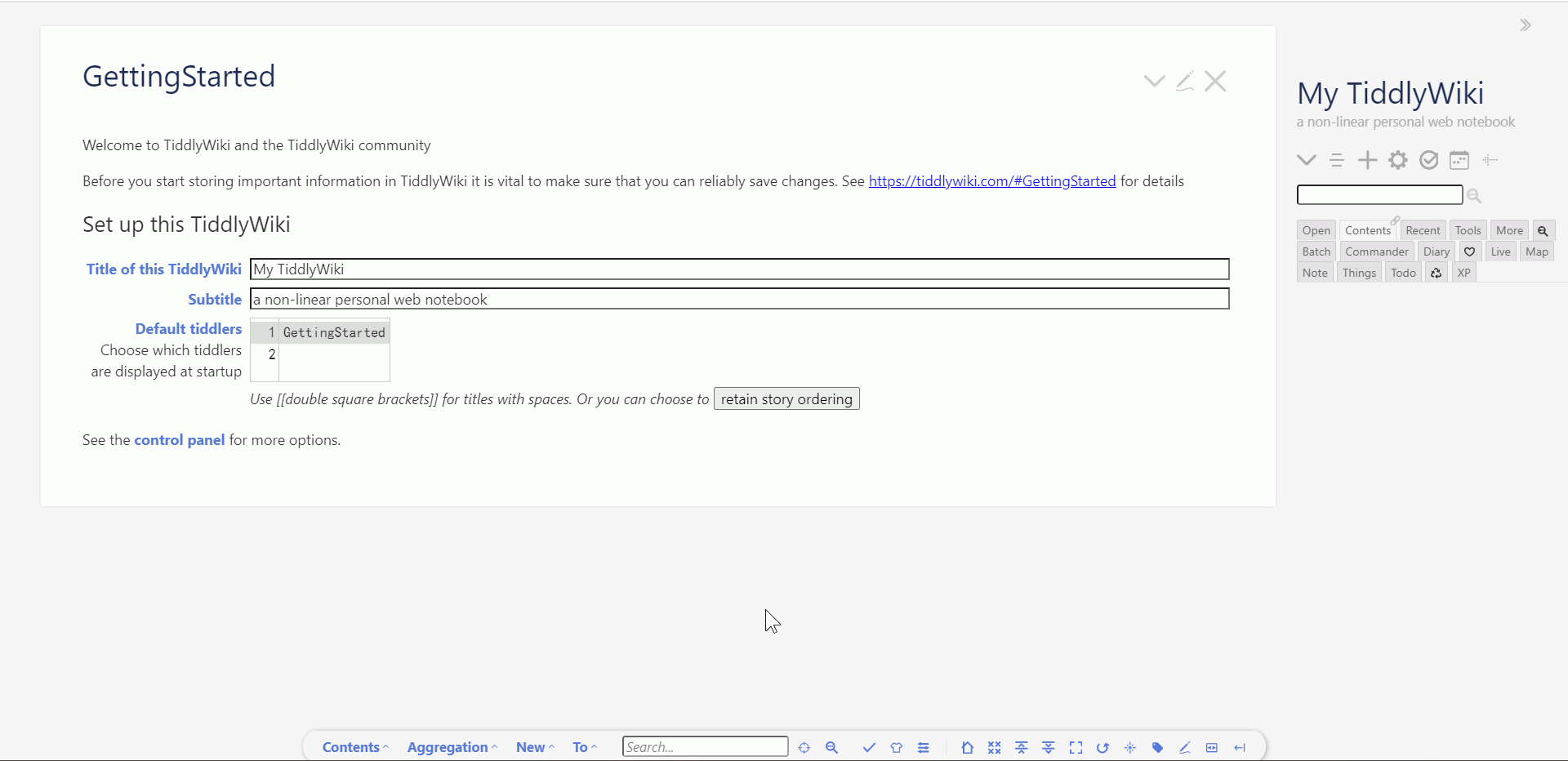Click the sparkle icon in bottom toolbar
The width and height of the screenshot is (1568, 761).
click(1130, 747)
